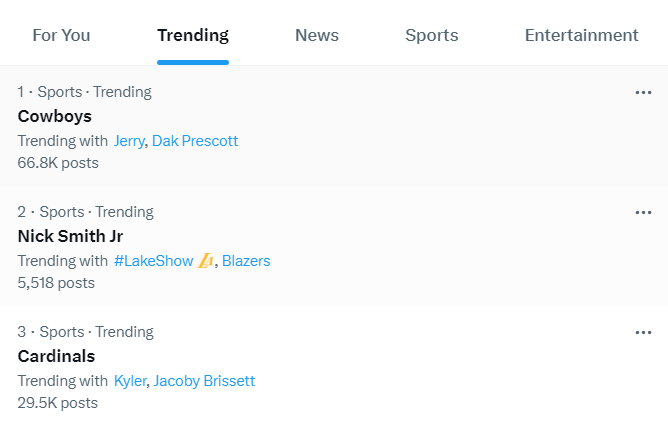Open more options for Nick Smith Jr trend
Screen dimensions: 668x428
point(643,213)
